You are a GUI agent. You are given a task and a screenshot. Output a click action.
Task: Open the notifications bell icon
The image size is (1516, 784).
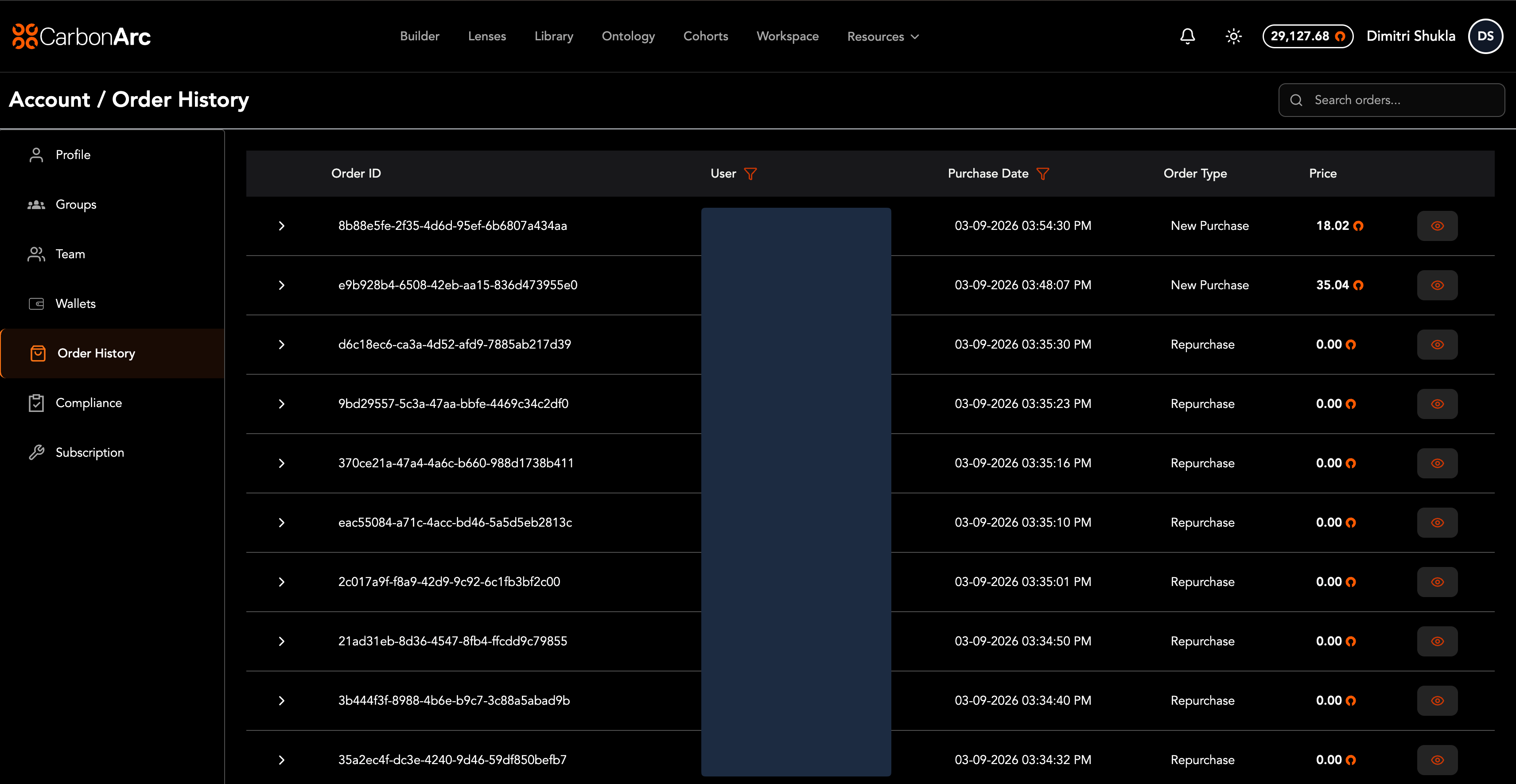[1188, 36]
